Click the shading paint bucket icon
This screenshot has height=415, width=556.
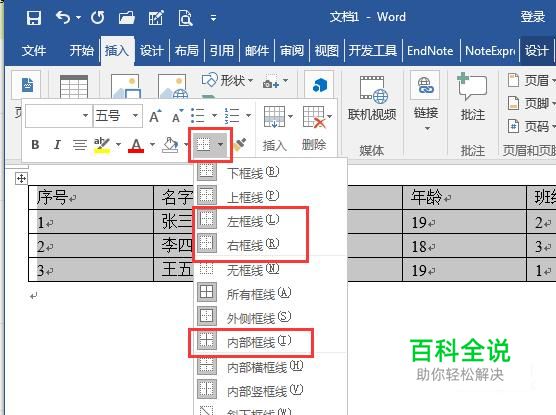[170, 145]
